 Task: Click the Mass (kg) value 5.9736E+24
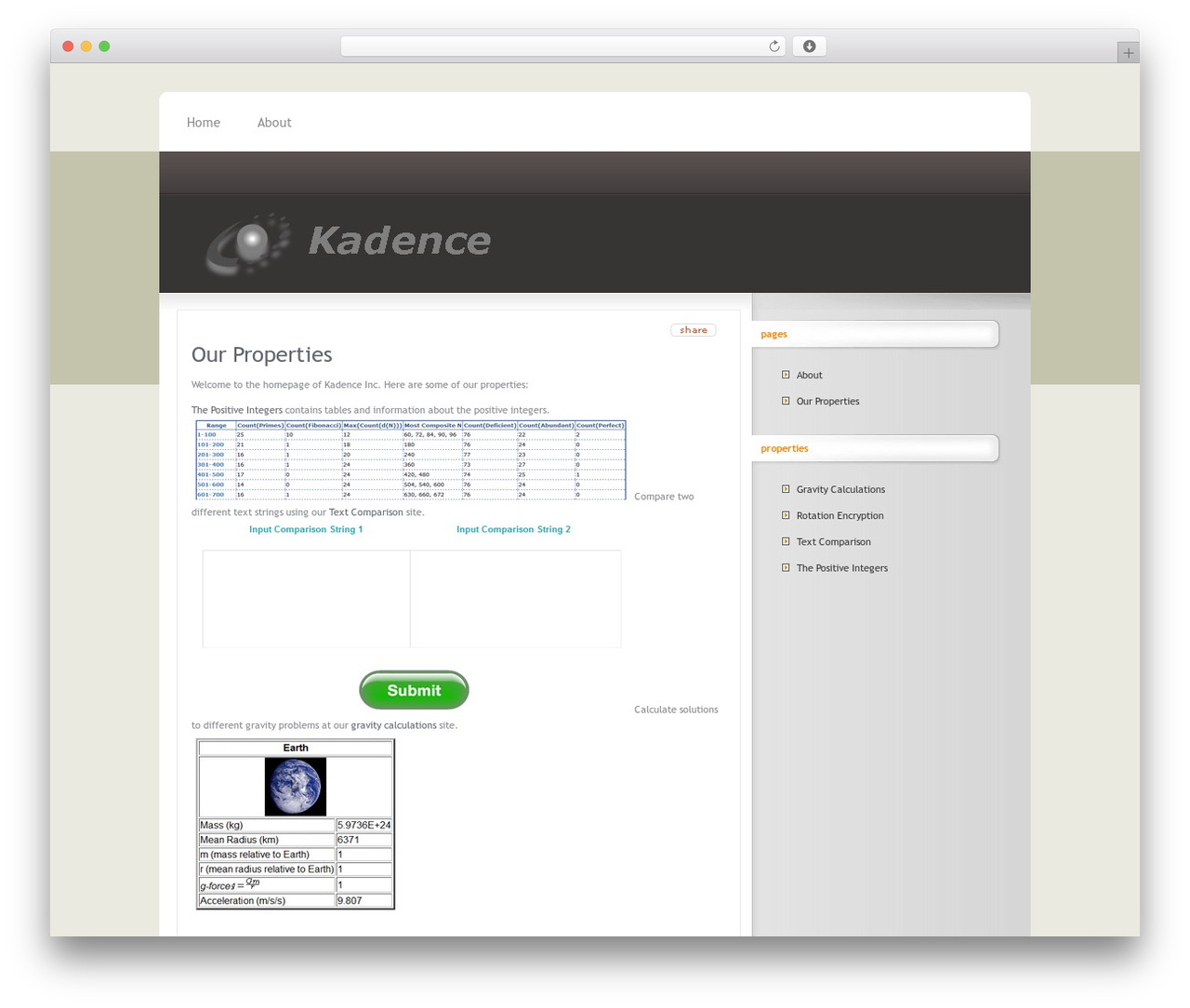[364, 825]
